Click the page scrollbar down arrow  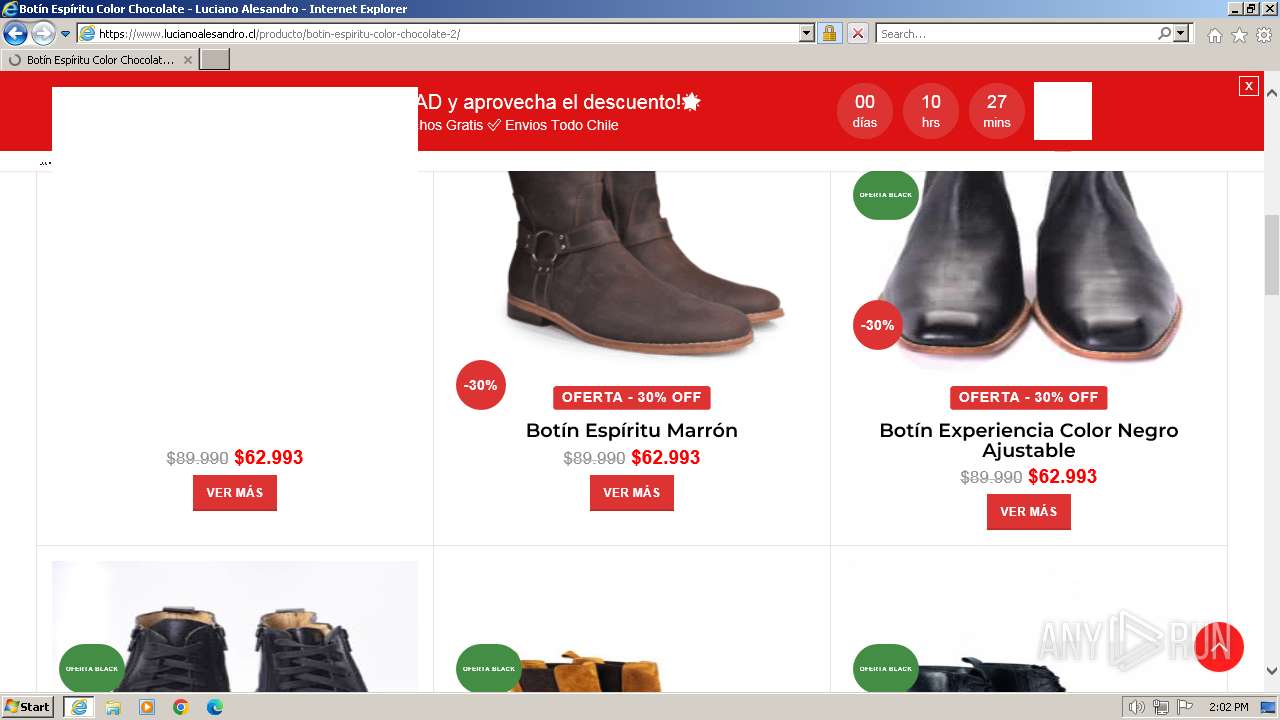(x=1272, y=671)
